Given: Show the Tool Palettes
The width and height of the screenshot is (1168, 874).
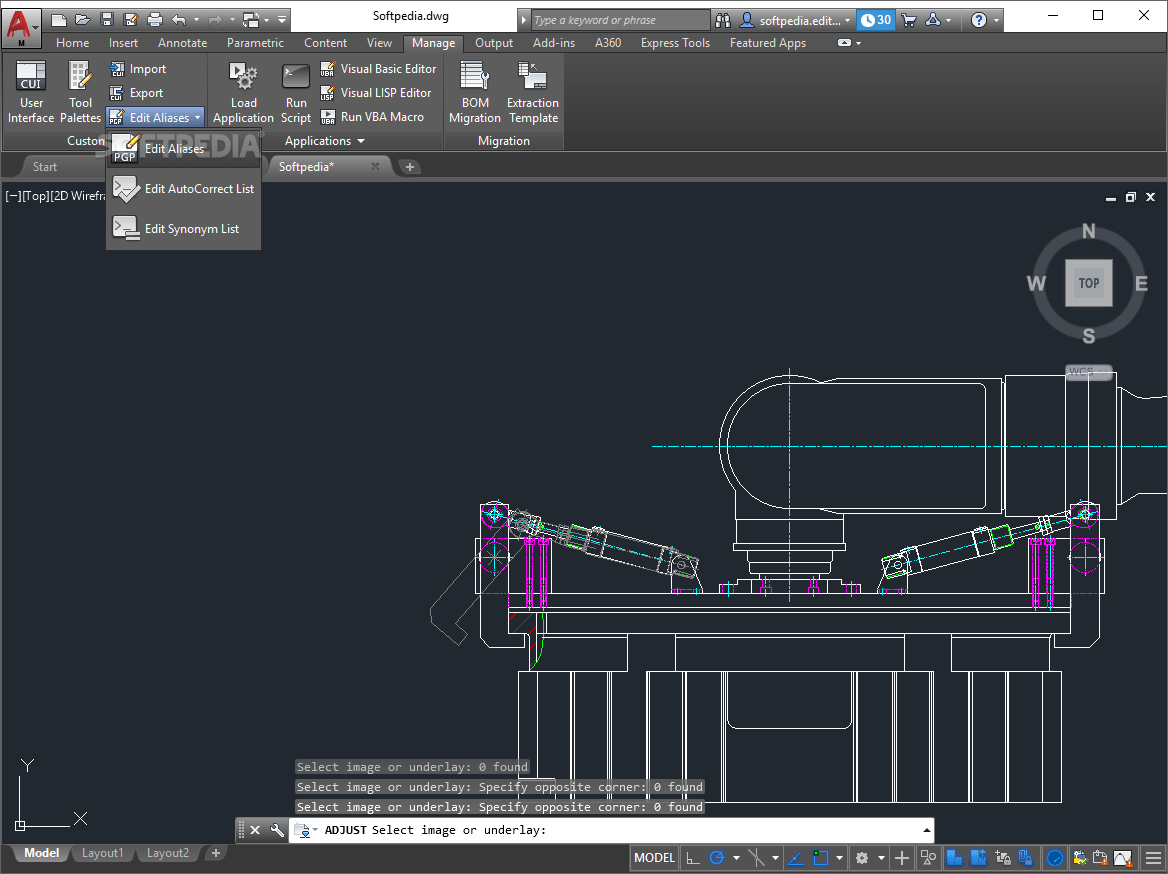Looking at the screenshot, I should click(79, 92).
